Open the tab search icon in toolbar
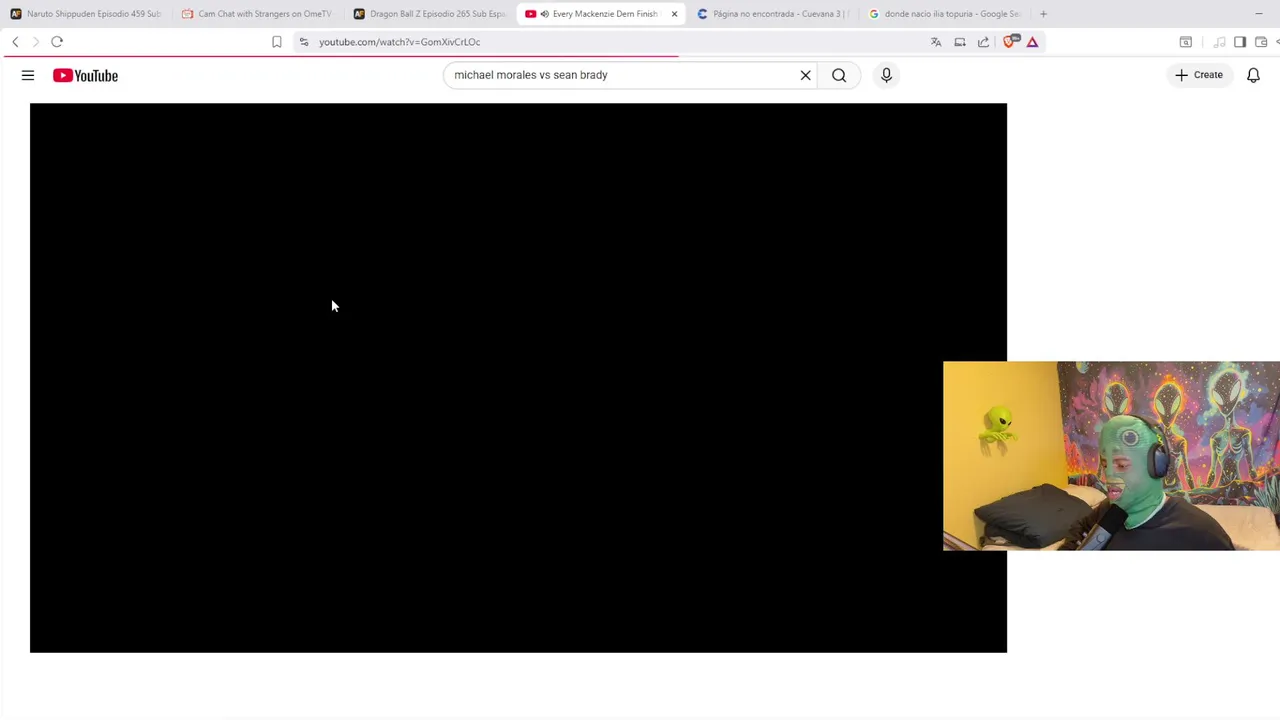The width and height of the screenshot is (1280, 720). [1186, 42]
